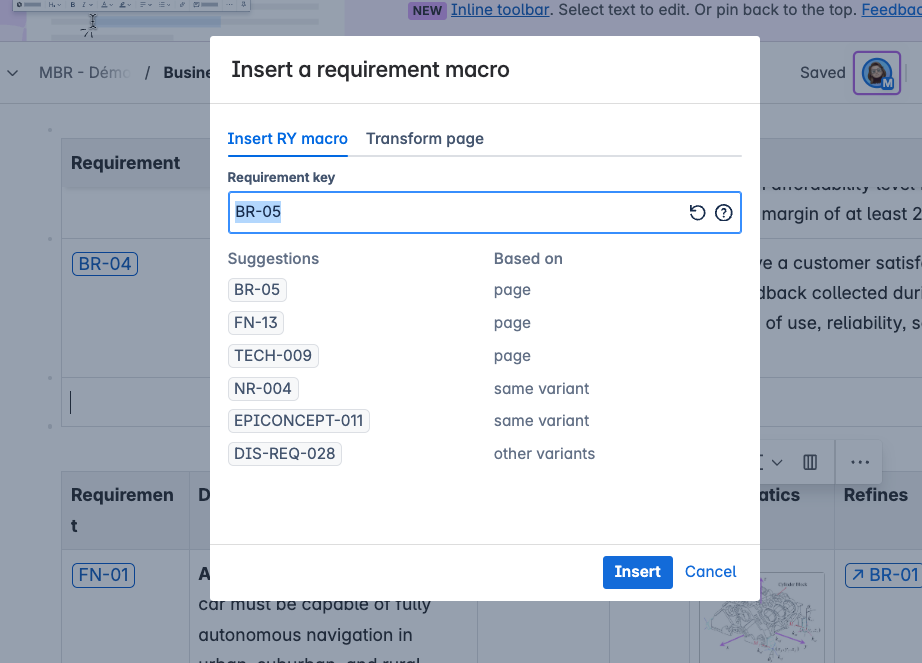922x663 pixels.
Task: Click 'page' beside TECH-009
Action: point(512,356)
